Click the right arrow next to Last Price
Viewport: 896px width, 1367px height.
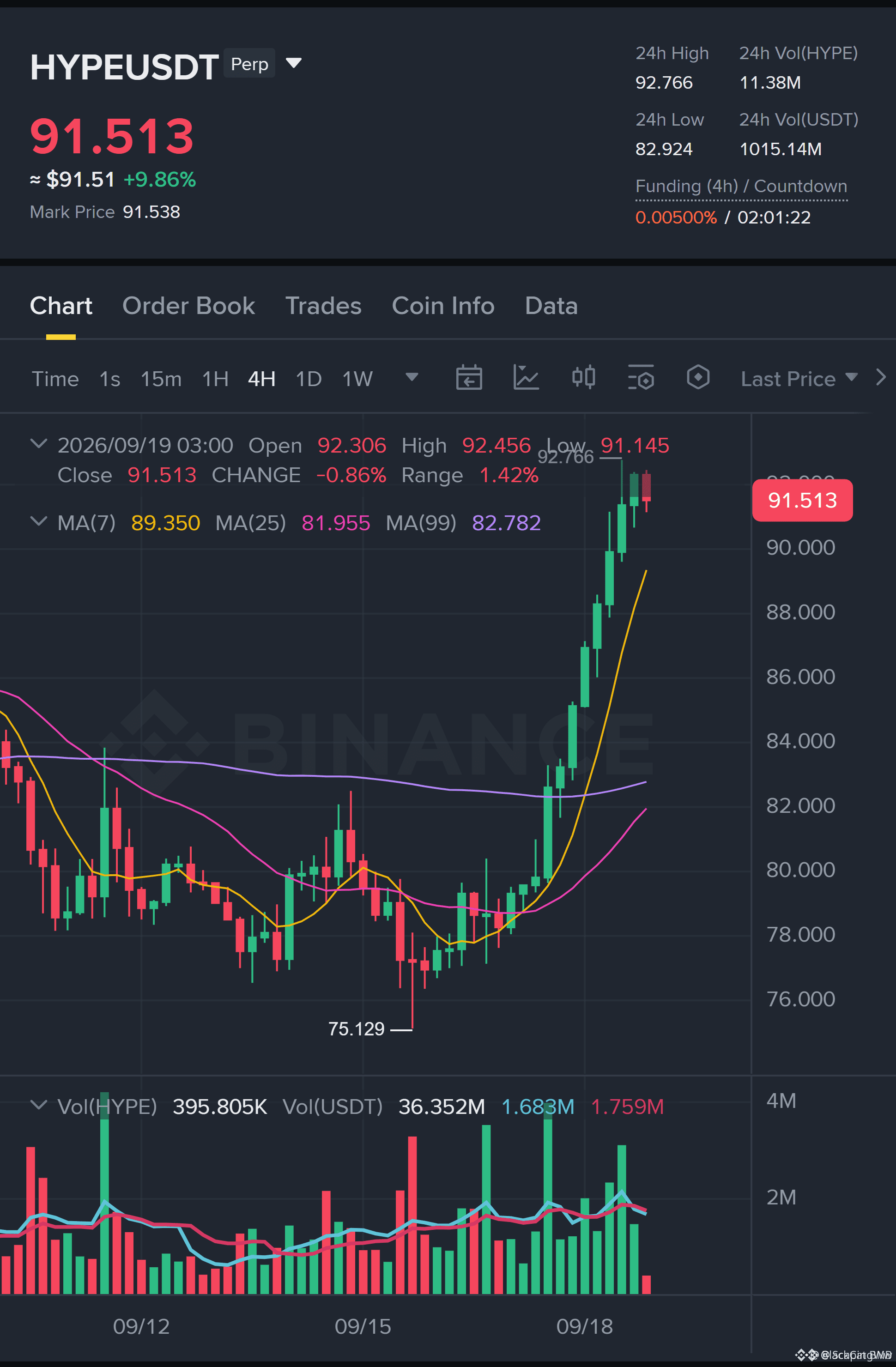coord(880,377)
